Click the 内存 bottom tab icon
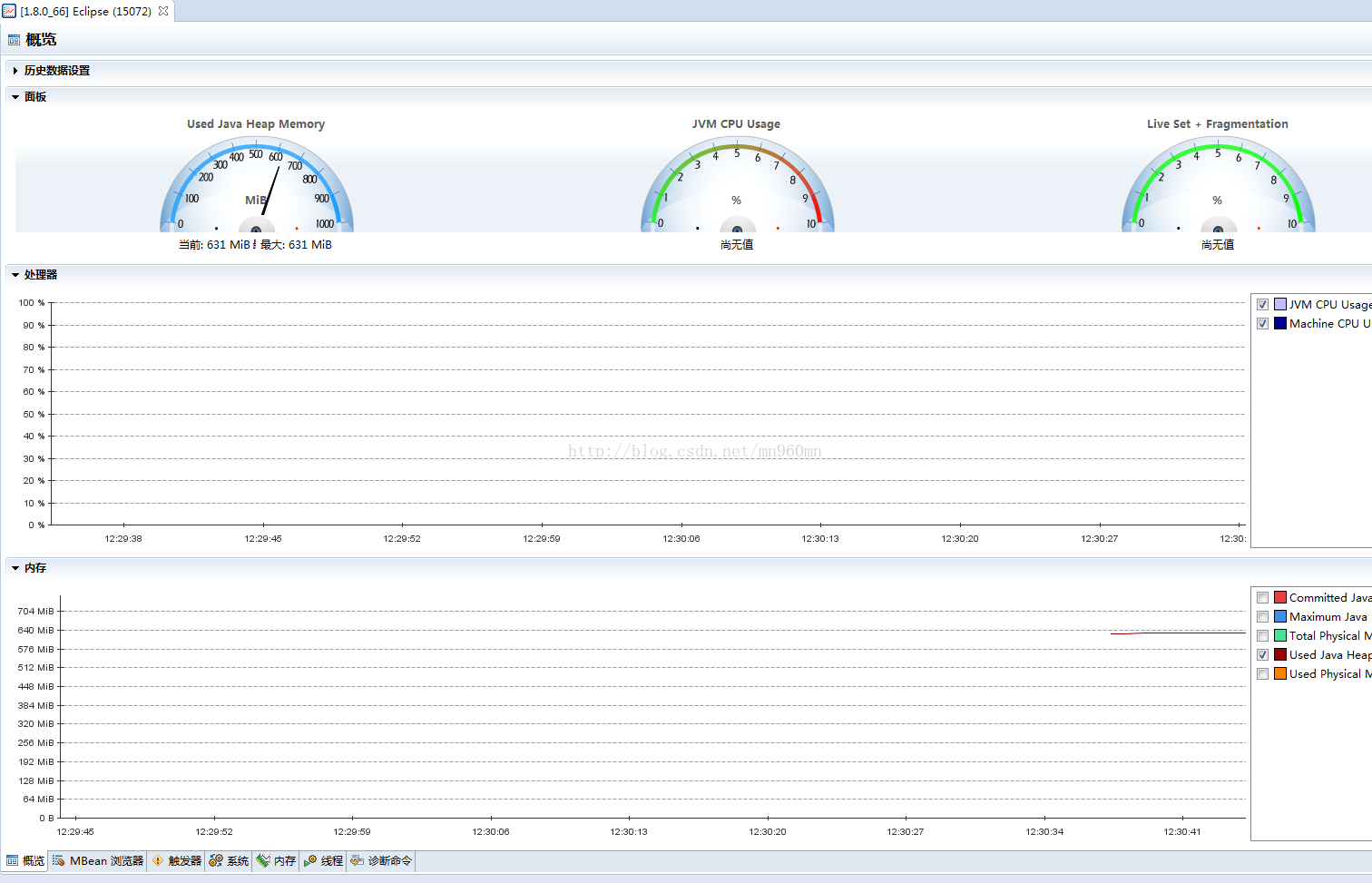Image resolution: width=1372 pixels, height=883 pixels. tap(263, 861)
